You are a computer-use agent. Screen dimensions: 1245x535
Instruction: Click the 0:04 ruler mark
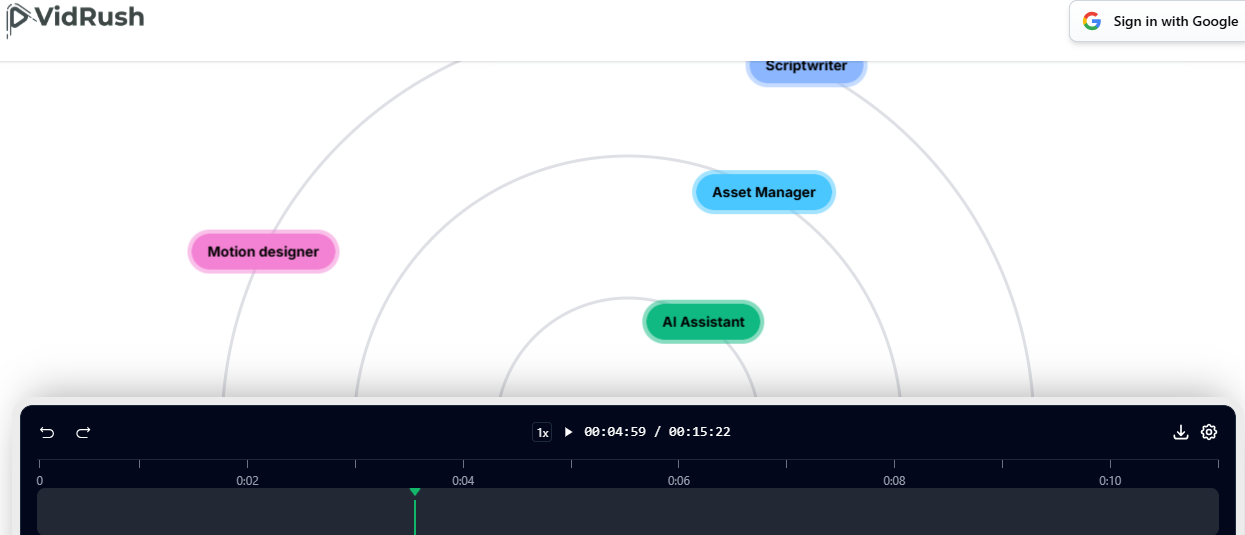point(463,481)
